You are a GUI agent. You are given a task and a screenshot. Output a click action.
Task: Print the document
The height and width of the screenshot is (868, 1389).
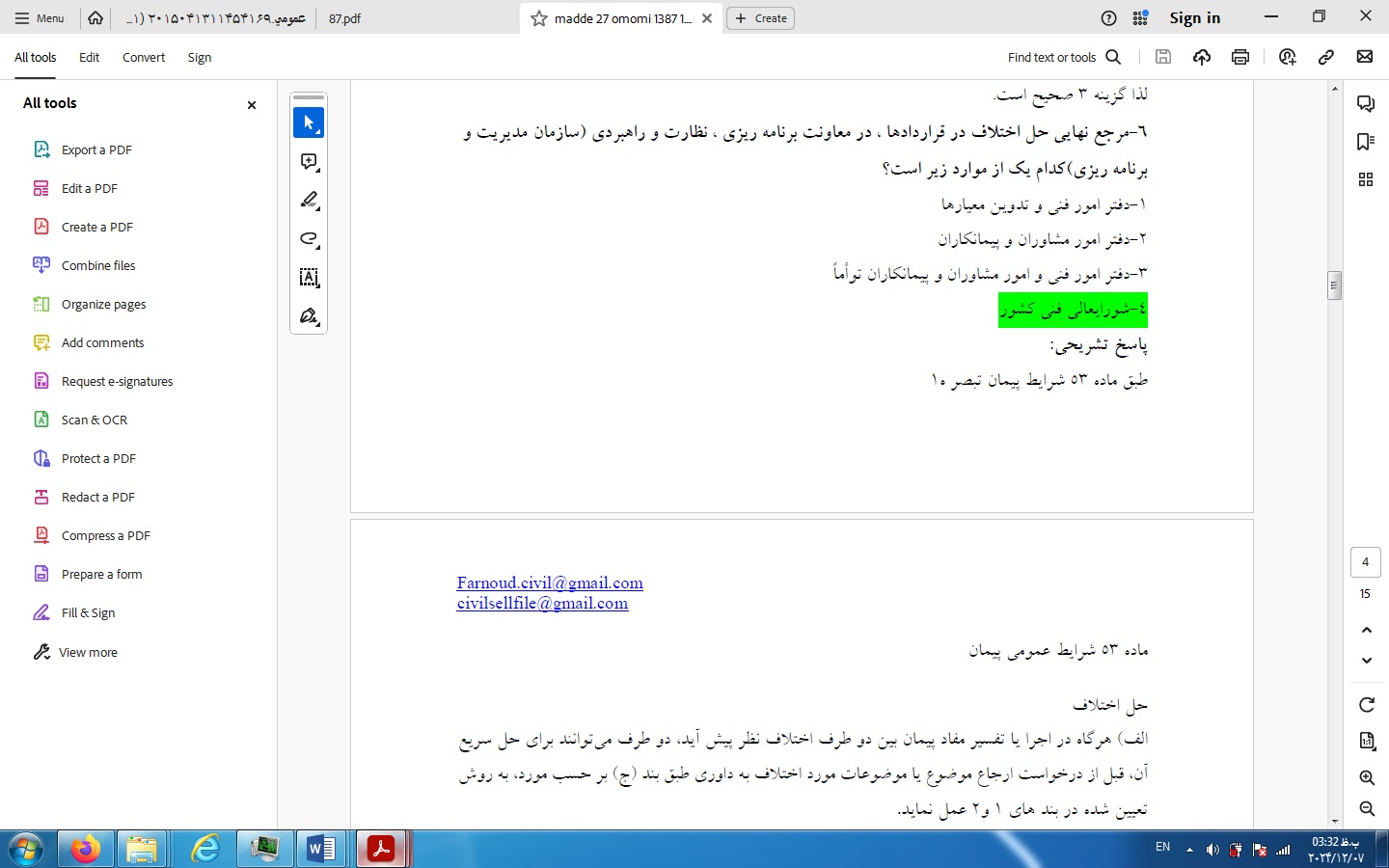click(x=1239, y=57)
